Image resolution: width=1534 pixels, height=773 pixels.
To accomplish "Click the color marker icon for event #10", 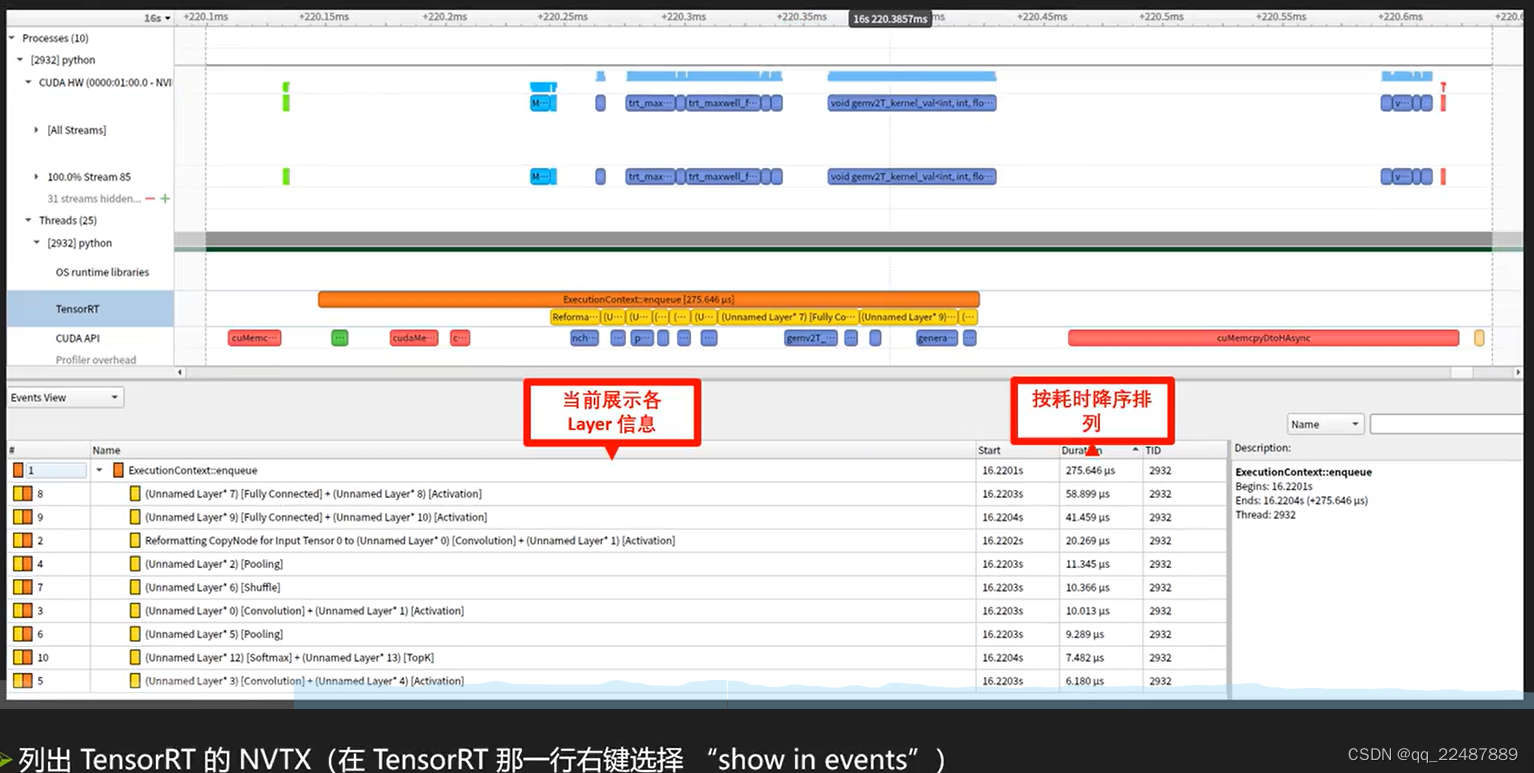I will (x=23, y=658).
